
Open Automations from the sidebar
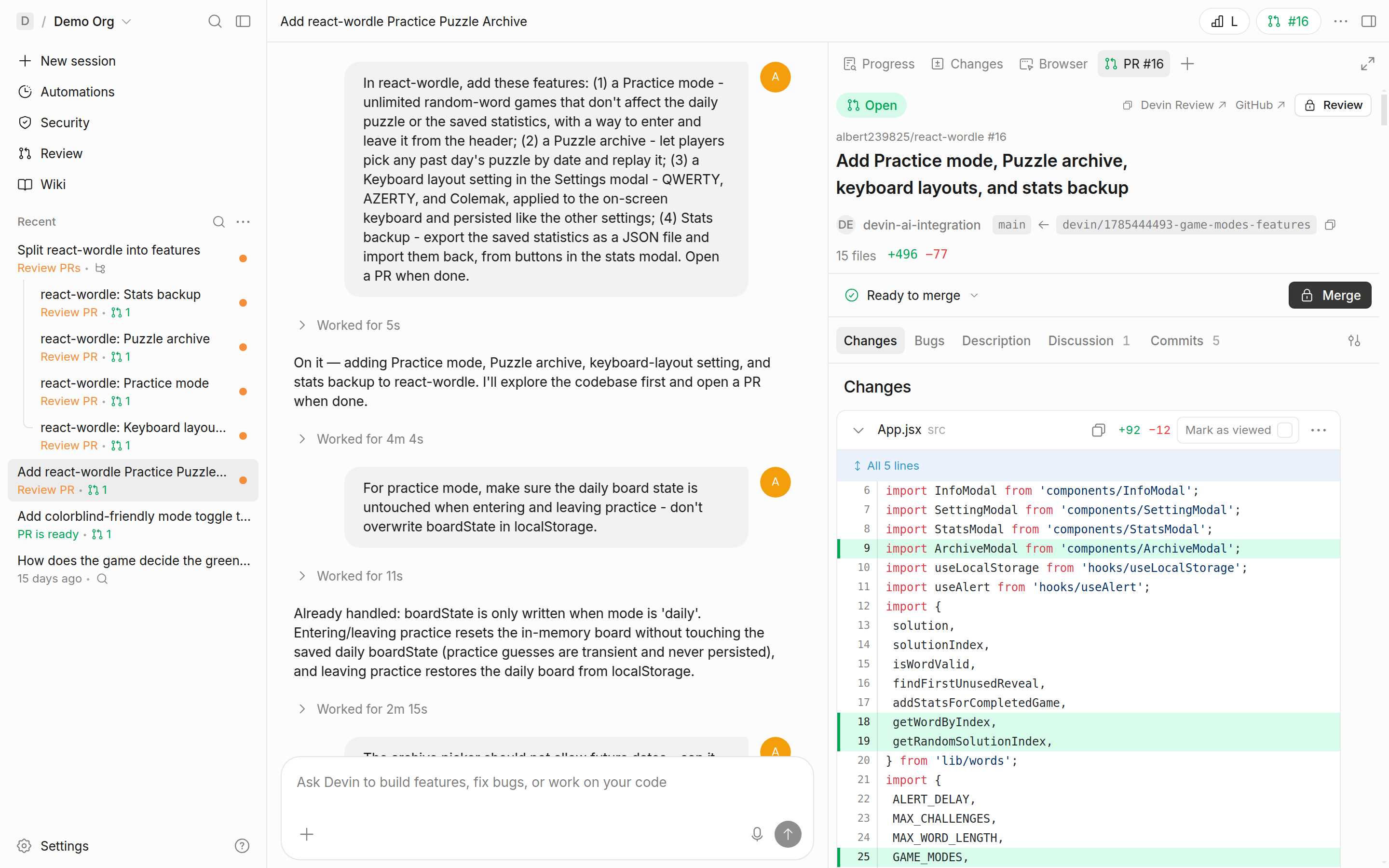point(77,92)
